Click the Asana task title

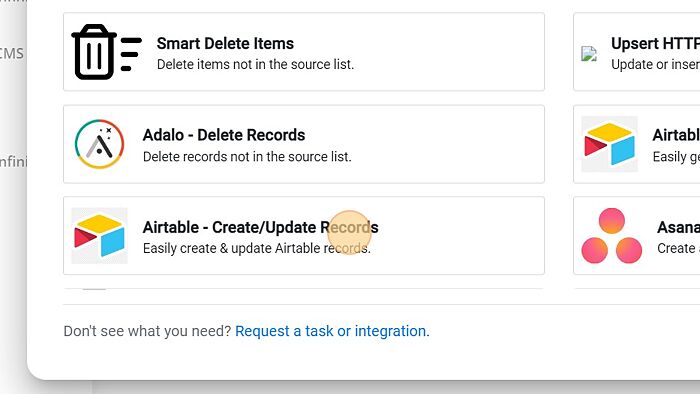[678, 227]
